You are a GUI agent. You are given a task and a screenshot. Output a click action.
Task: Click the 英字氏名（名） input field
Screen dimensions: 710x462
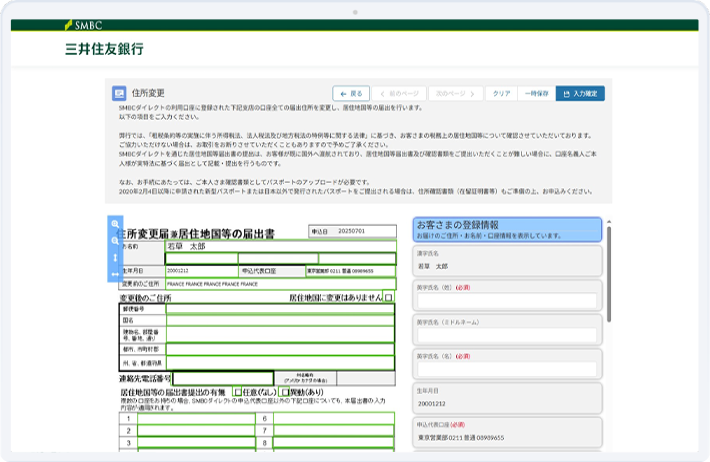tap(507, 369)
